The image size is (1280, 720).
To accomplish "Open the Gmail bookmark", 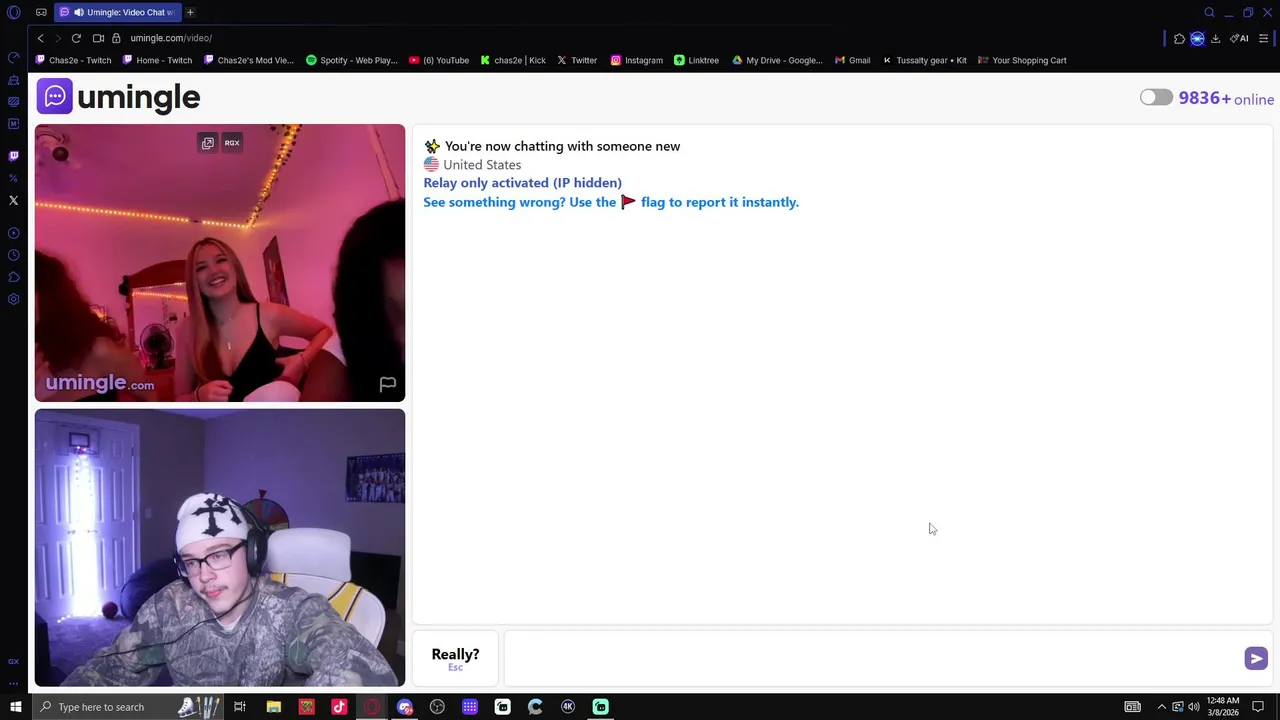I will (852, 60).
